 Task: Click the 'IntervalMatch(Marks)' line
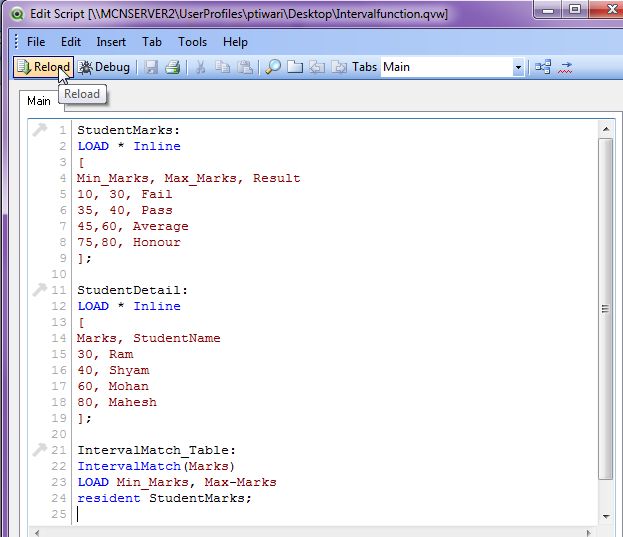[156, 466]
